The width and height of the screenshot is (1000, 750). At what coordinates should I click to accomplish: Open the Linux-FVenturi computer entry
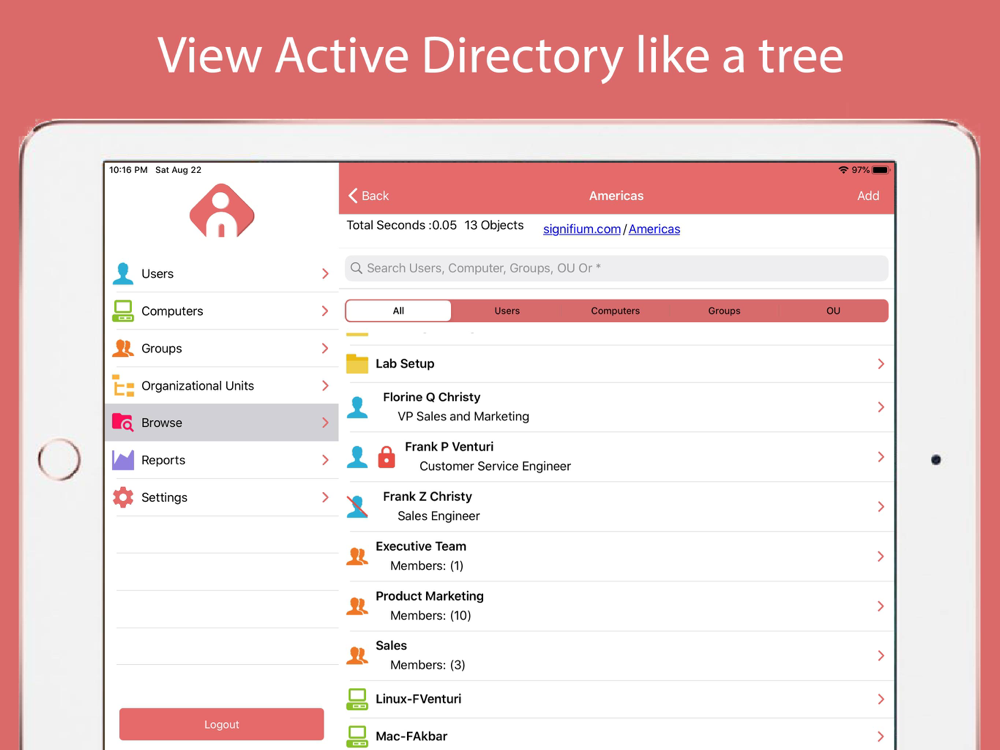(x=619, y=700)
